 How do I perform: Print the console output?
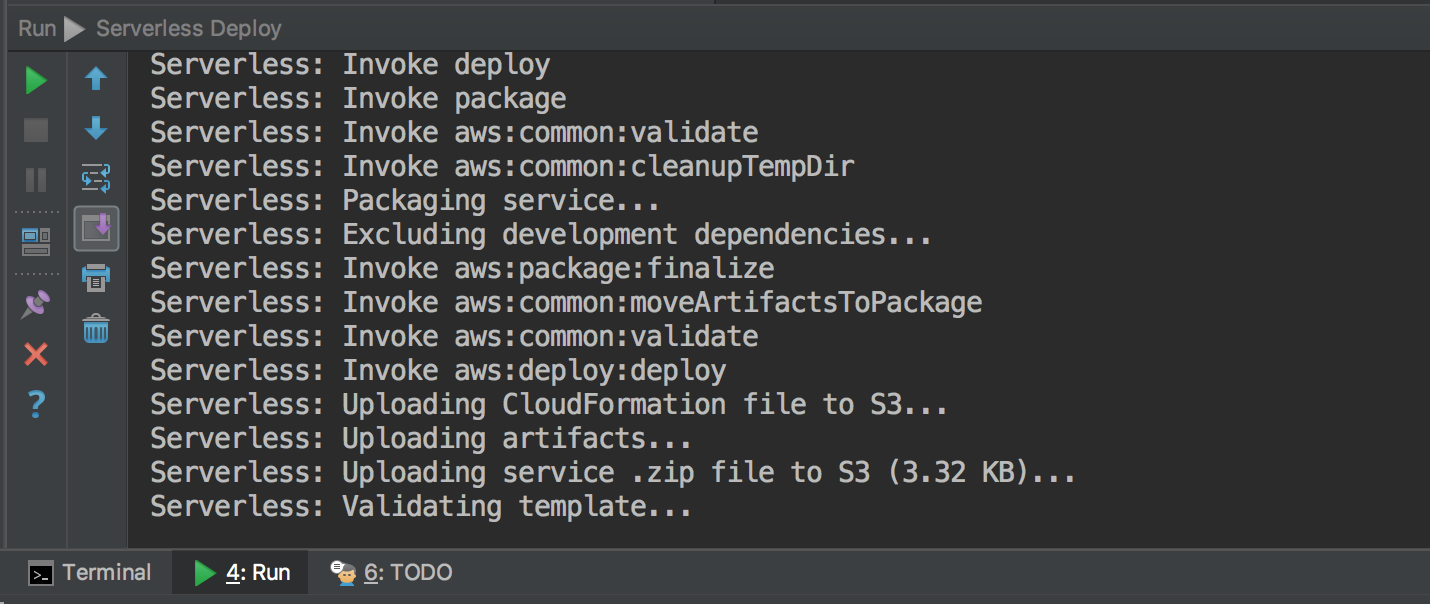[96, 278]
